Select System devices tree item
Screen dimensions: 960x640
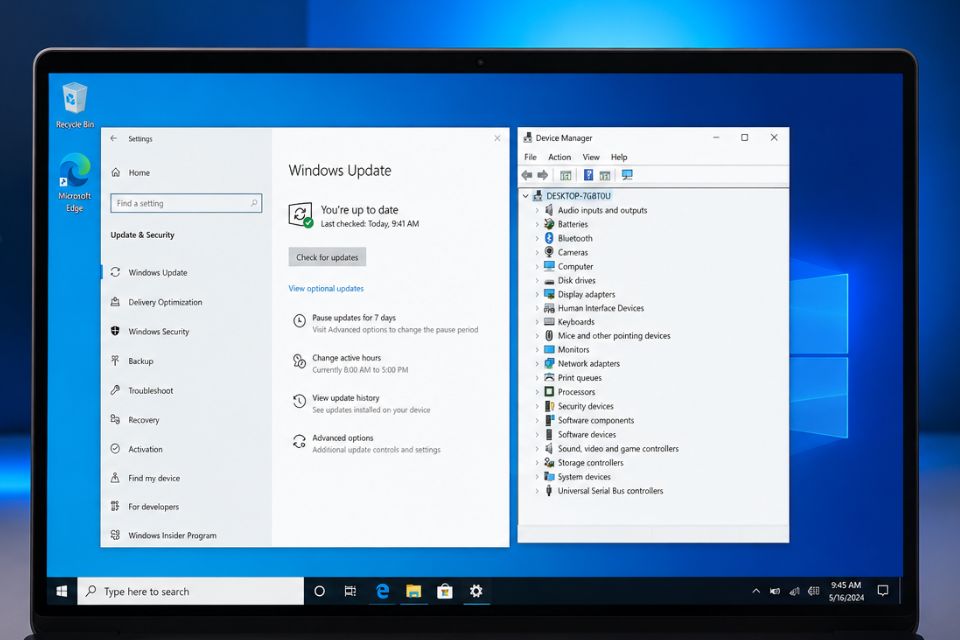[583, 477]
